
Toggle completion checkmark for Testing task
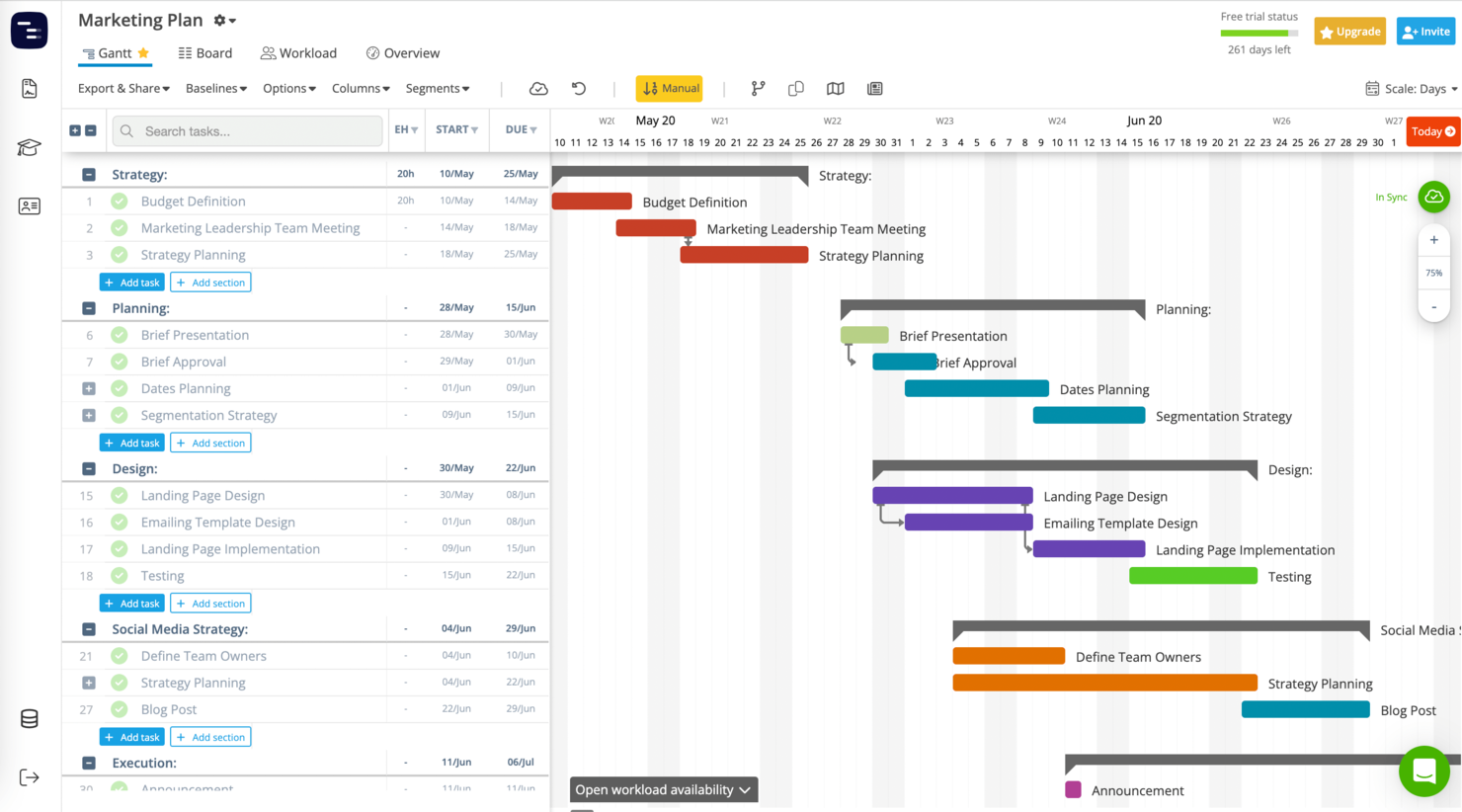point(119,575)
